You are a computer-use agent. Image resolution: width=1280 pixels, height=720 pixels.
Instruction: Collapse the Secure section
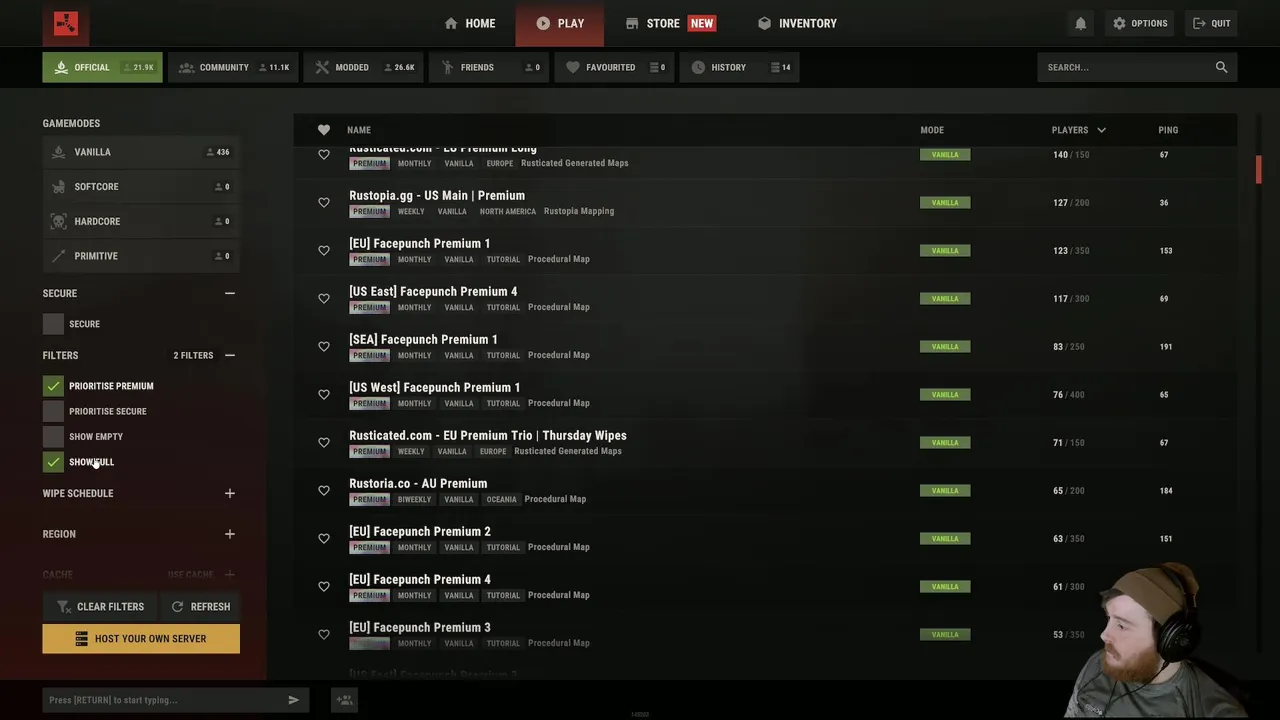click(230, 293)
